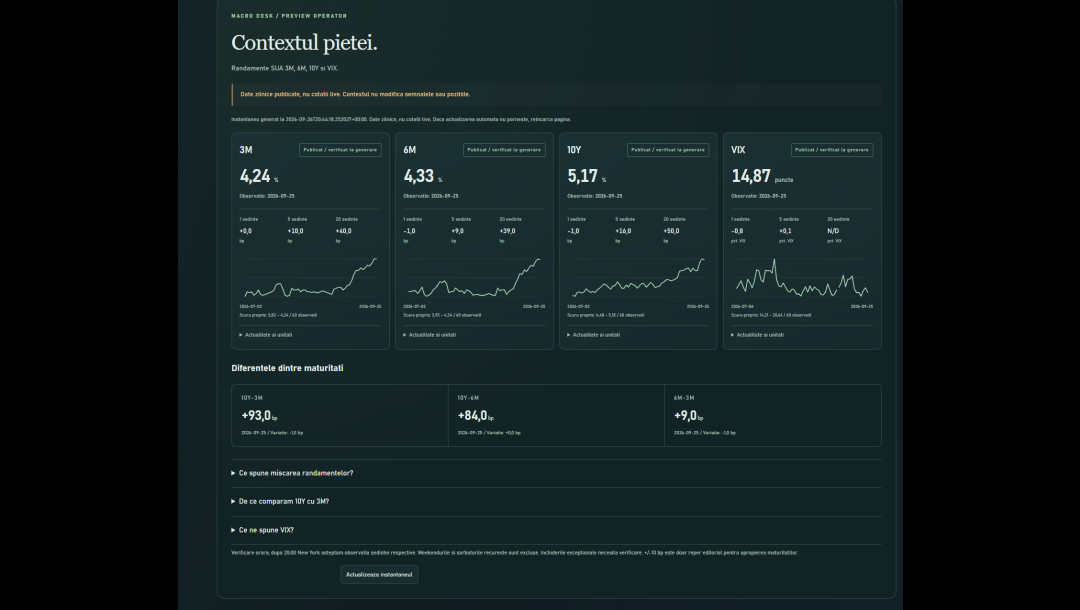The image size is (1080, 610).
Task: Click the "Actualizeaza instantaneul" button
Action: (379, 575)
